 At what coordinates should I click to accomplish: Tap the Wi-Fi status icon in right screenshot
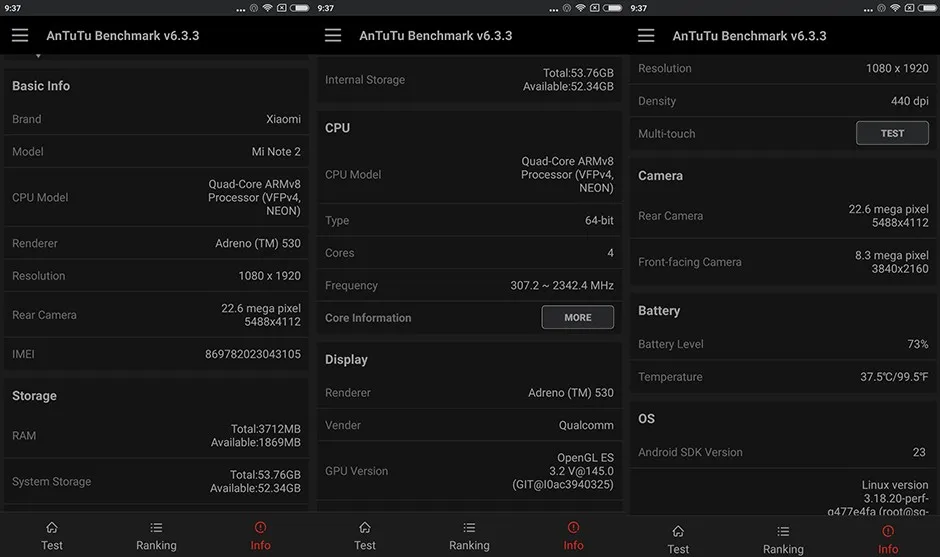pos(895,8)
